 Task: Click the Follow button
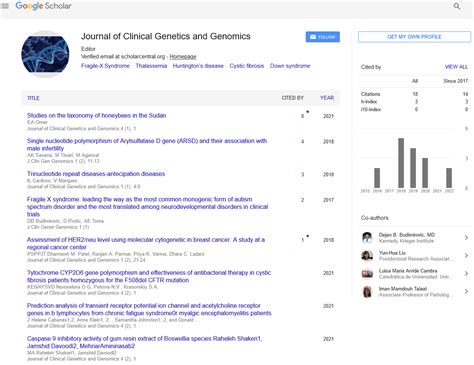(x=323, y=37)
